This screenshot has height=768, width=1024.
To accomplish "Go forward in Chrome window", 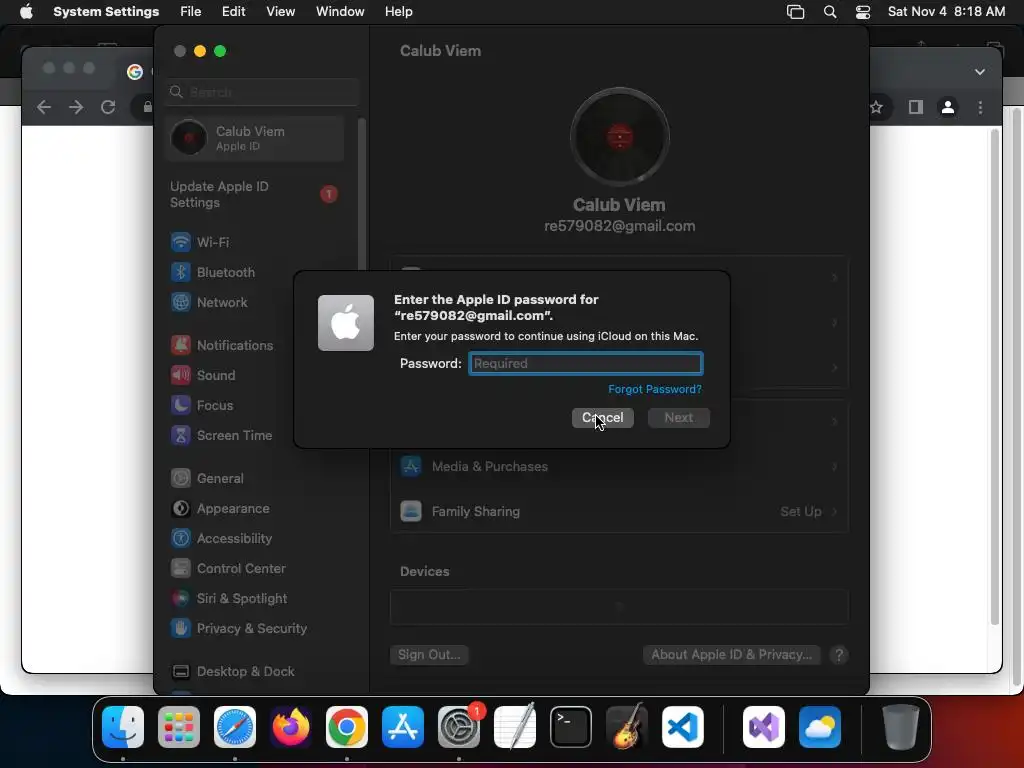I will click(76, 107).
